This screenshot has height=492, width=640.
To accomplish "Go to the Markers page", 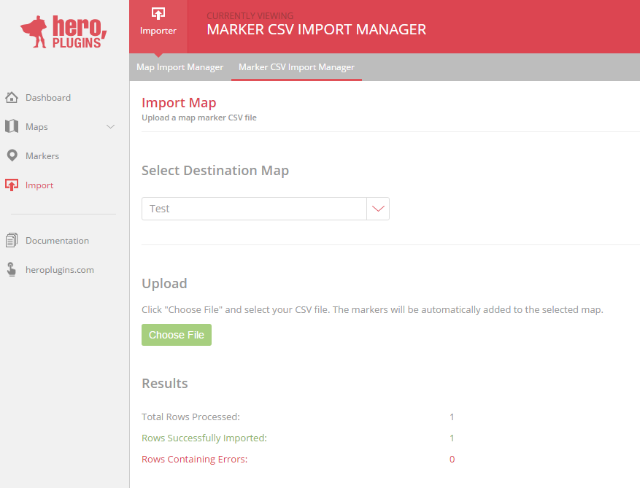I will (42, 156).
